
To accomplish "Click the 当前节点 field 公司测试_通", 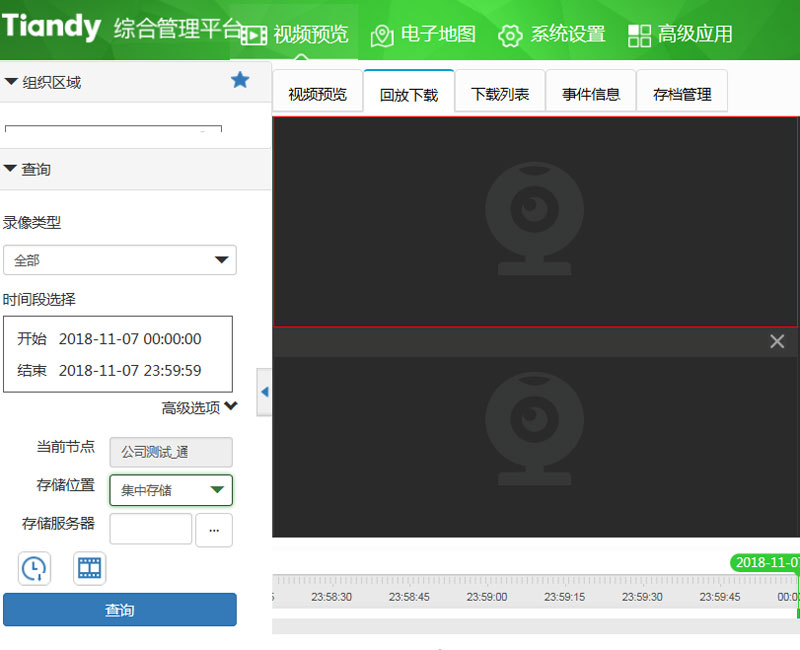I will tap(171, 452).
